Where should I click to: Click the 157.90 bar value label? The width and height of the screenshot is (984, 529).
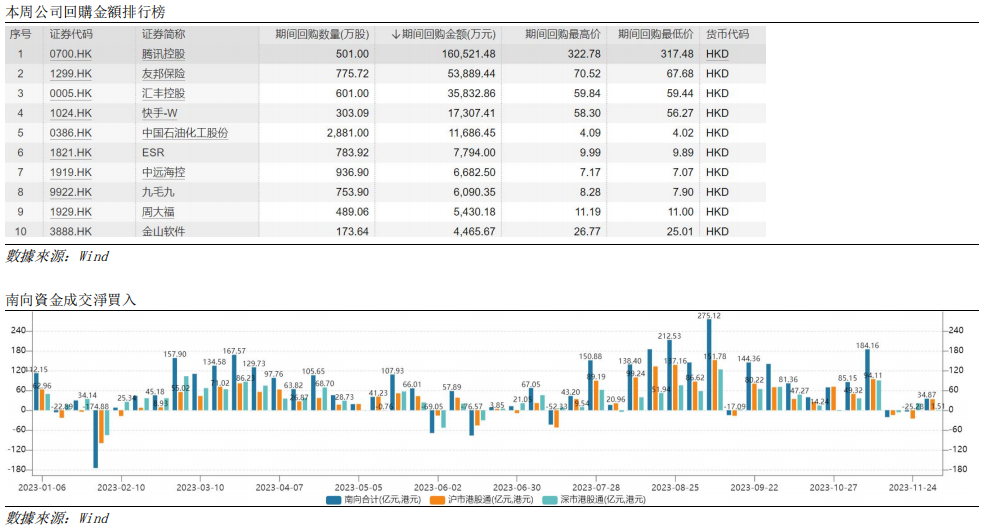174,355
